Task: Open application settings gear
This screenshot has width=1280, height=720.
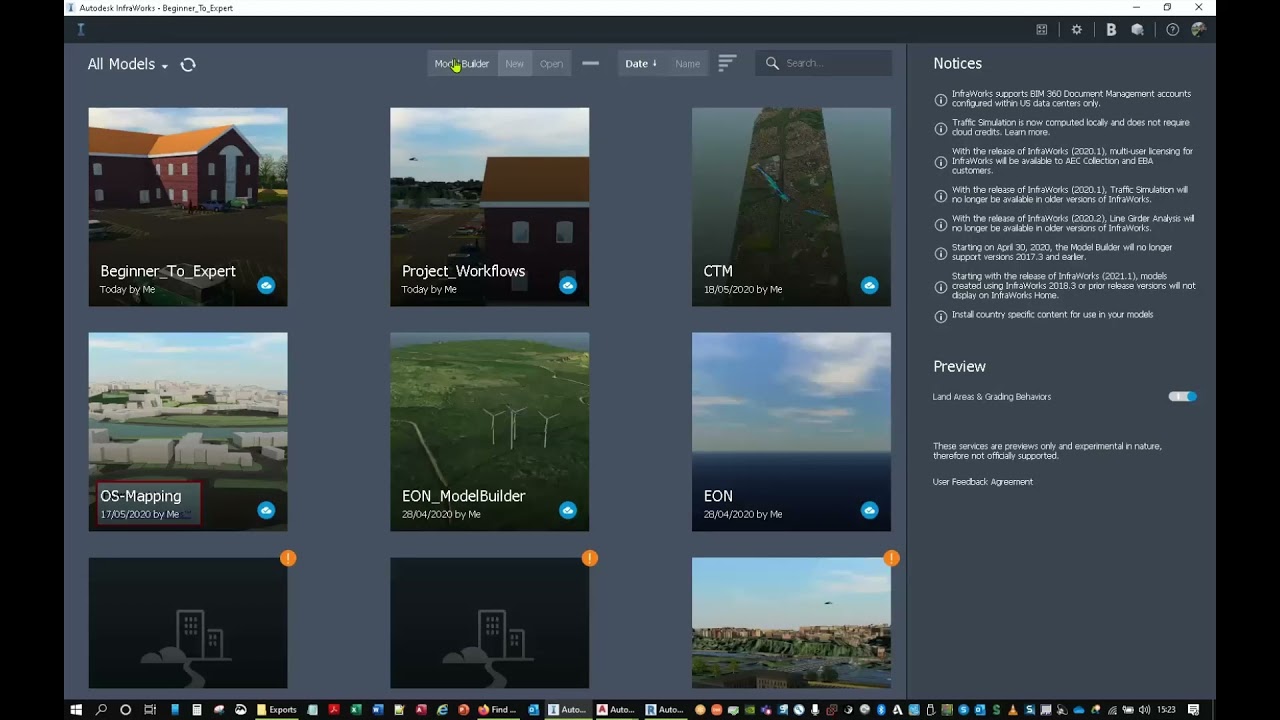Action: (x=1077, y=30)
